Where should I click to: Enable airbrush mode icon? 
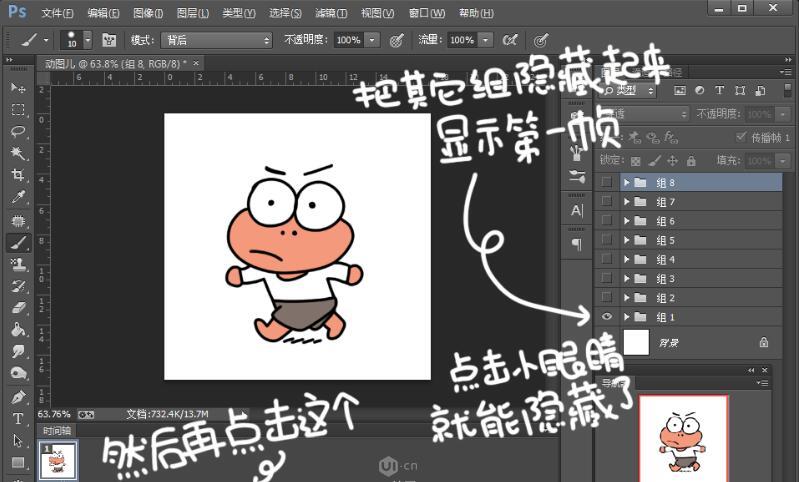click(x=510, y=40)
